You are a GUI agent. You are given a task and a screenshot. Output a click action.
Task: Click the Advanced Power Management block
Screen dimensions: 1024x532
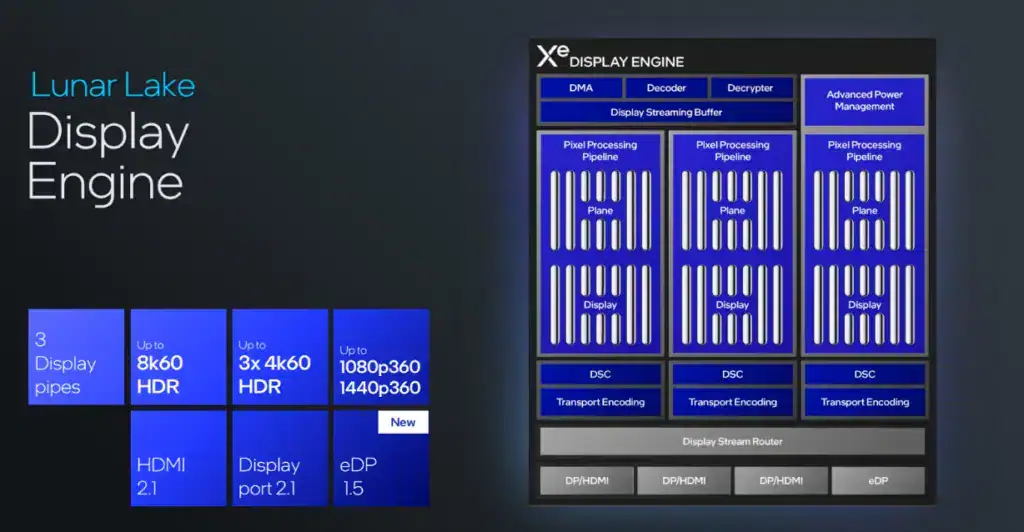tap(864, 101)
